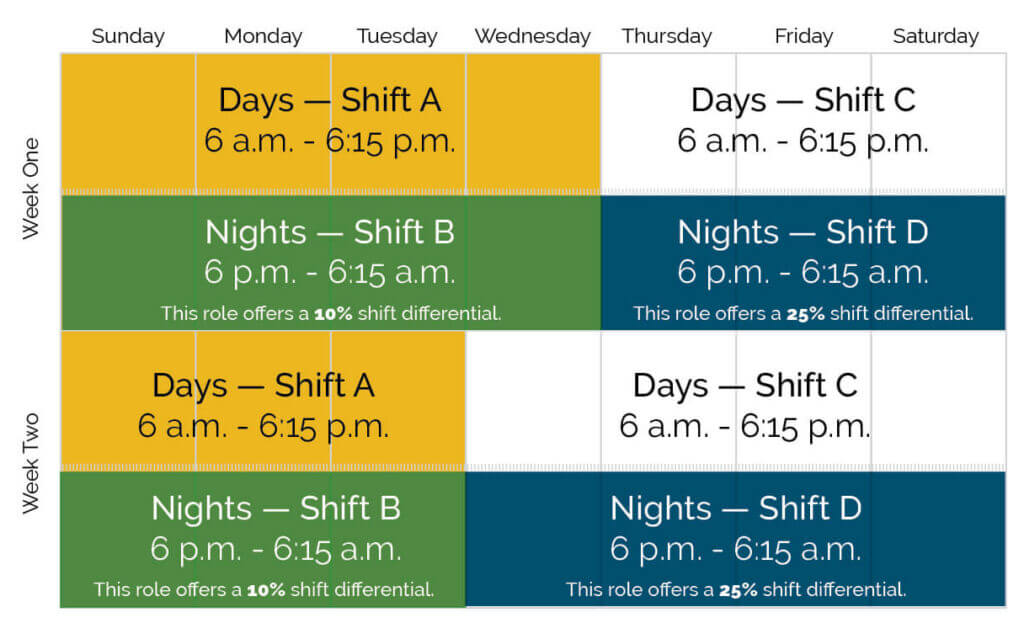This screenshot has width=1024, height=639.
Task: Click the Saturday column header
Action: click(936, 37)
